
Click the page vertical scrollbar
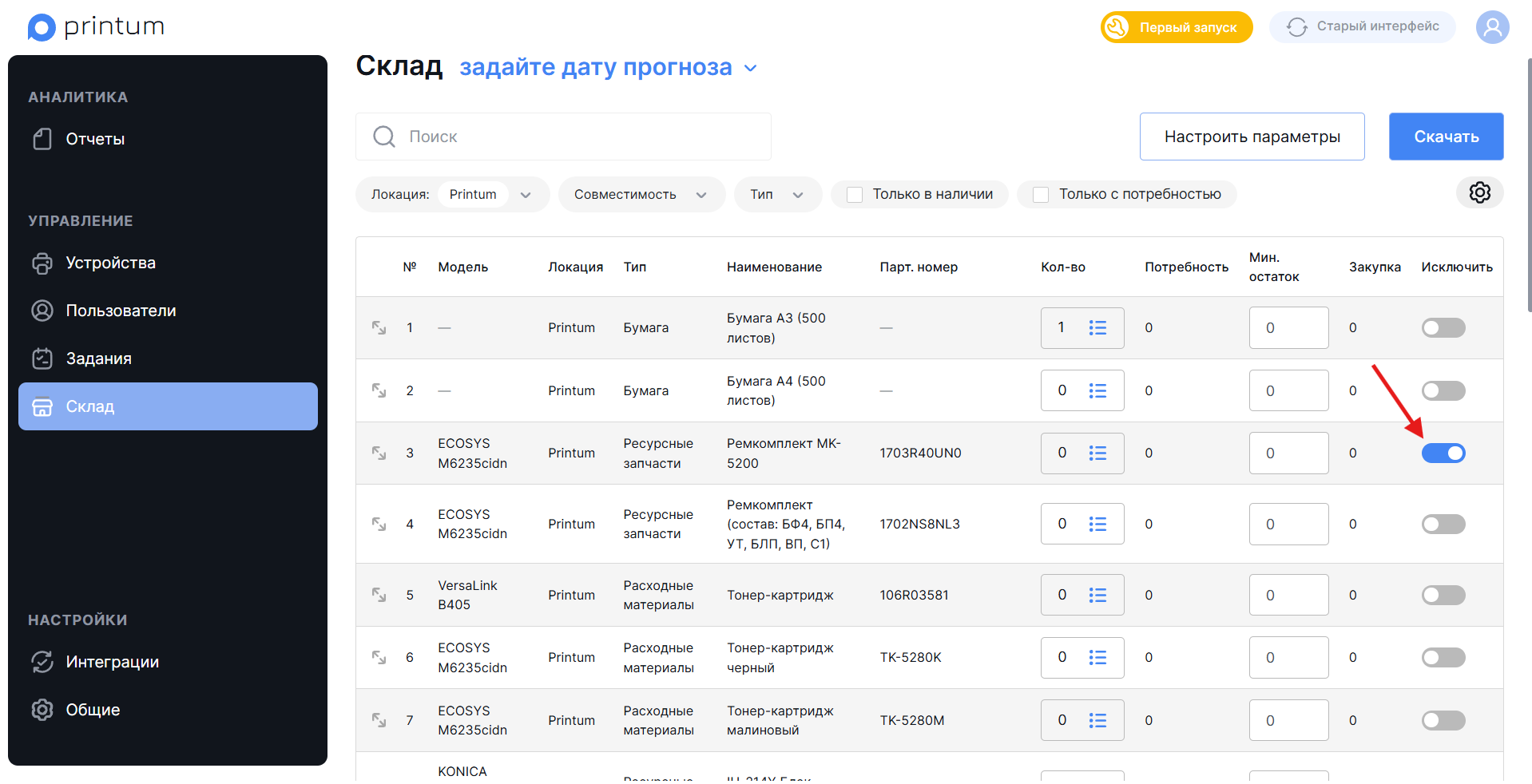[1529, 184]
